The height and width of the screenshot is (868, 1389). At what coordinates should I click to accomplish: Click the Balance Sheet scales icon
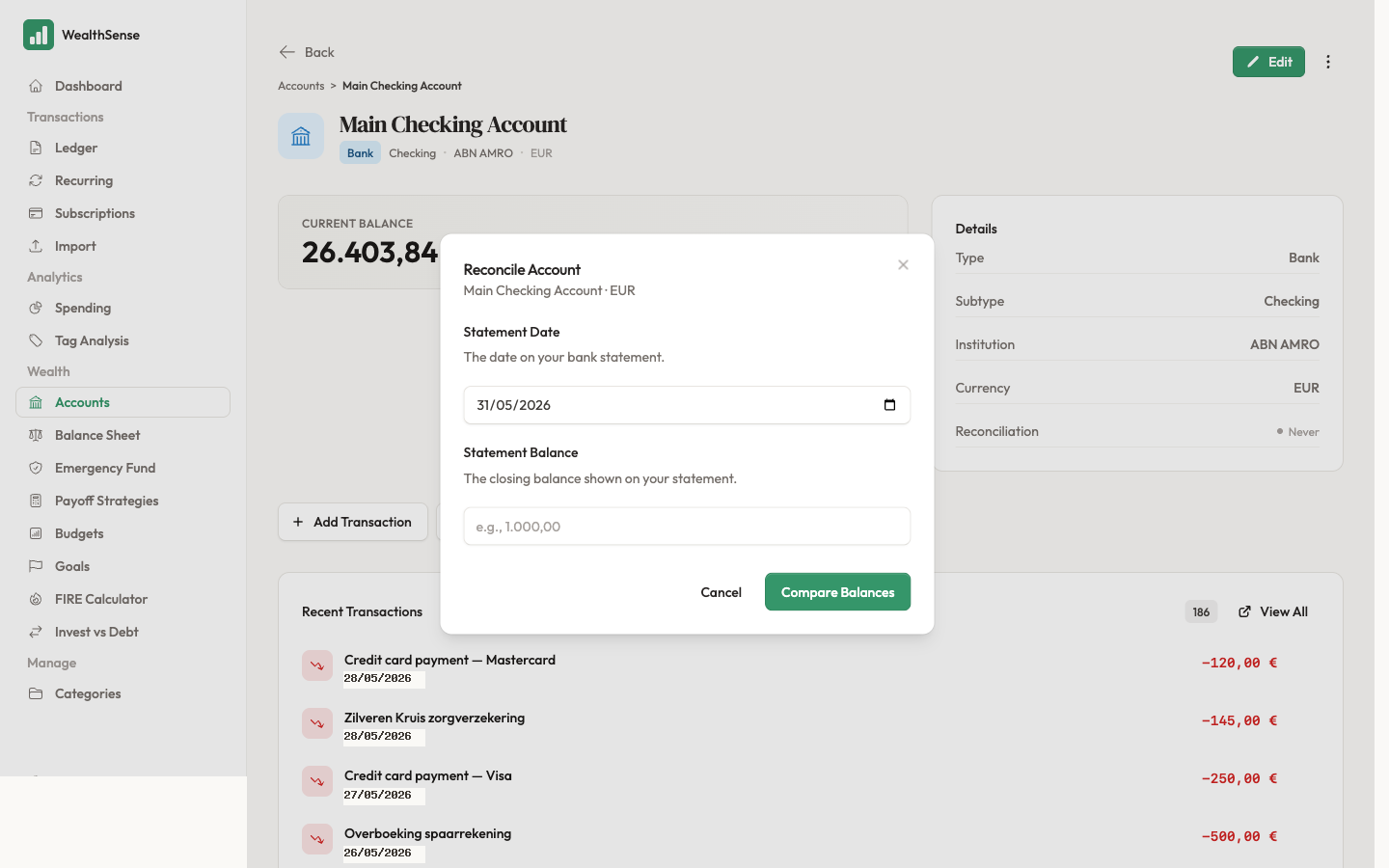click(36, 435)
